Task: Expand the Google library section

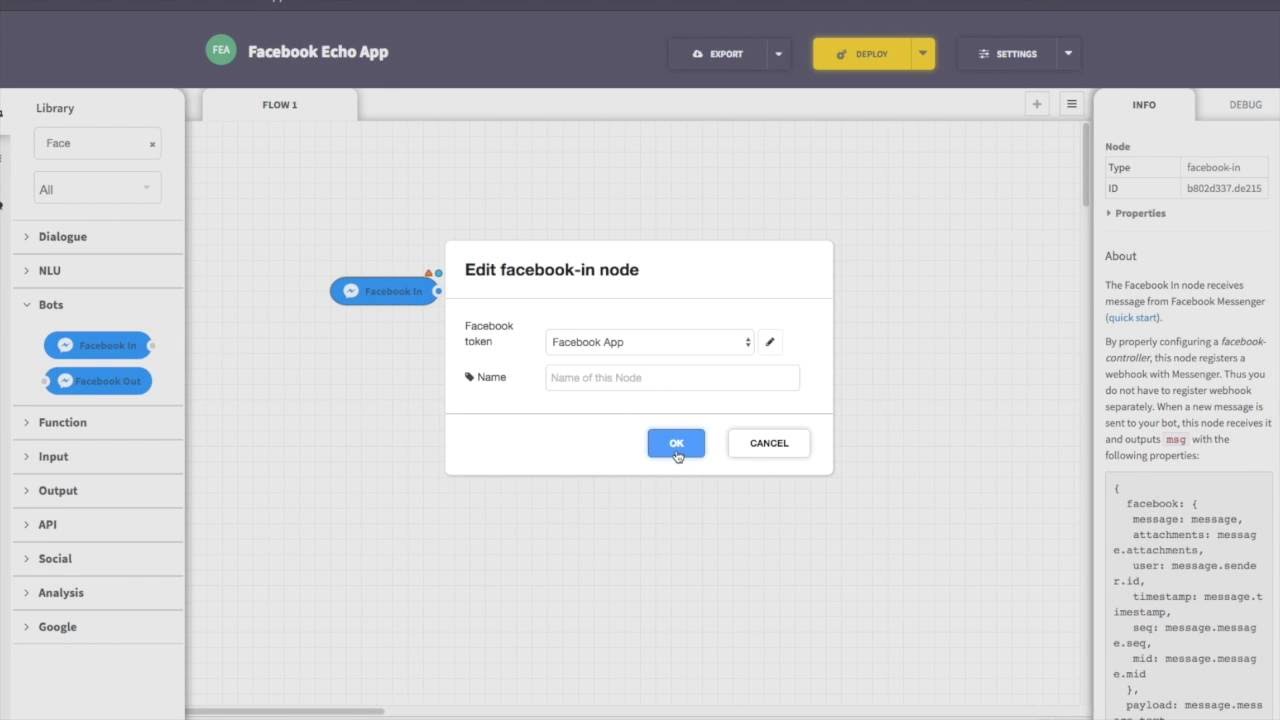Action: (97, 627)
